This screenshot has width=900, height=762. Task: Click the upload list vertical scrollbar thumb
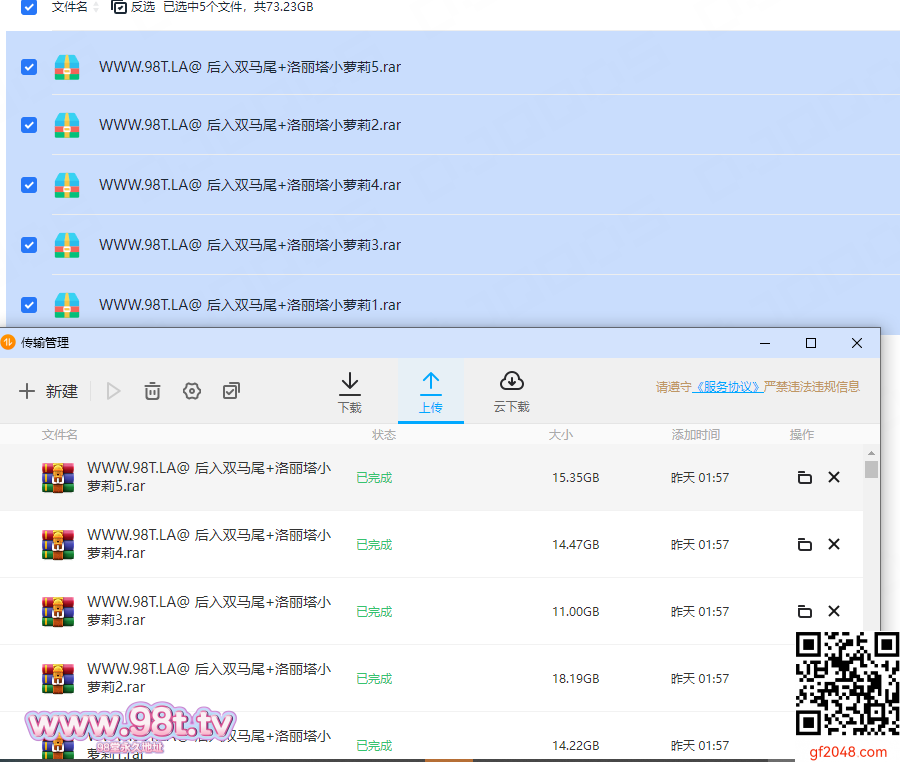[871, 469]
